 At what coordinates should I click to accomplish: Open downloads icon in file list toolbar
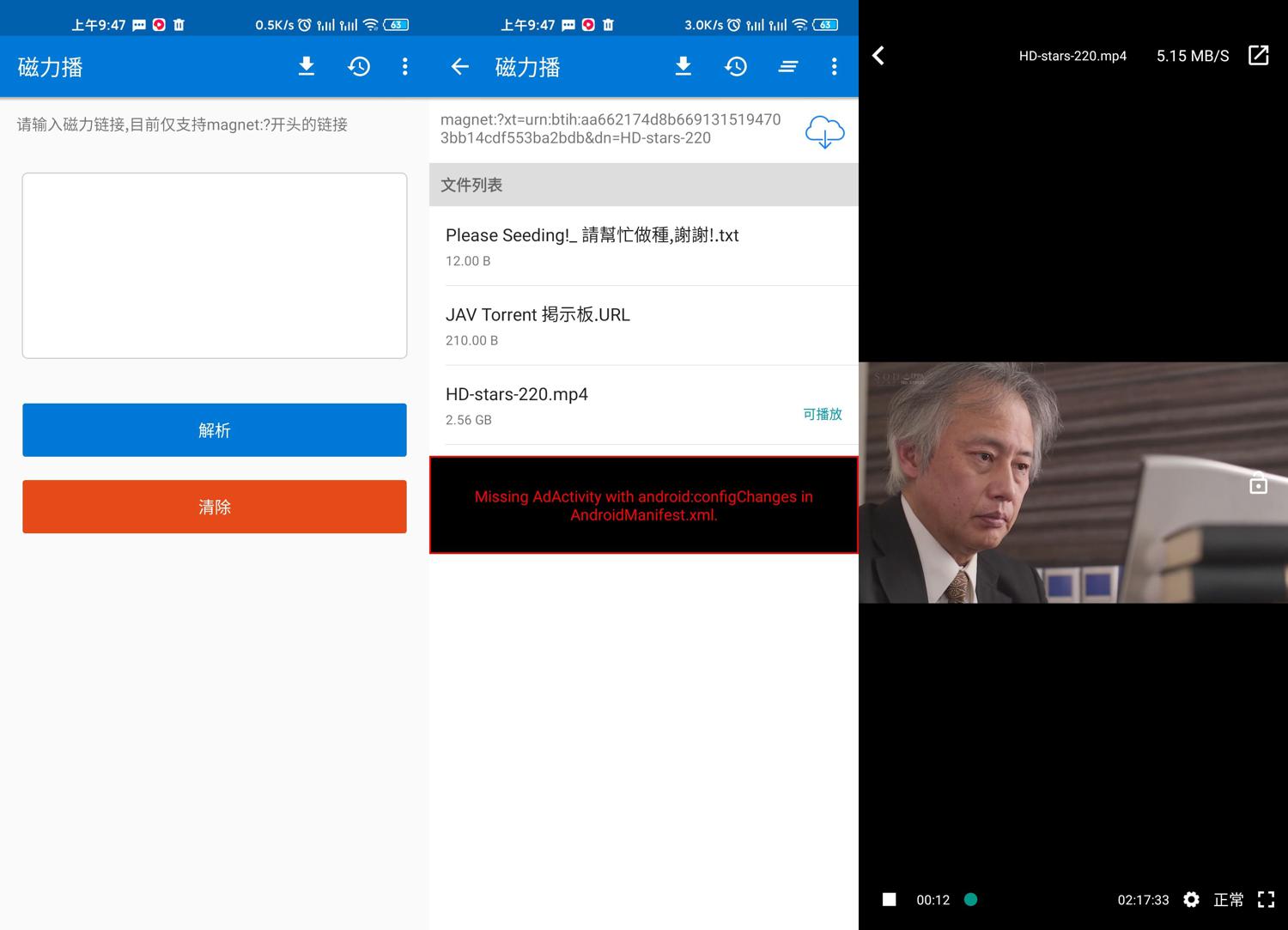[x=683, y=66]
